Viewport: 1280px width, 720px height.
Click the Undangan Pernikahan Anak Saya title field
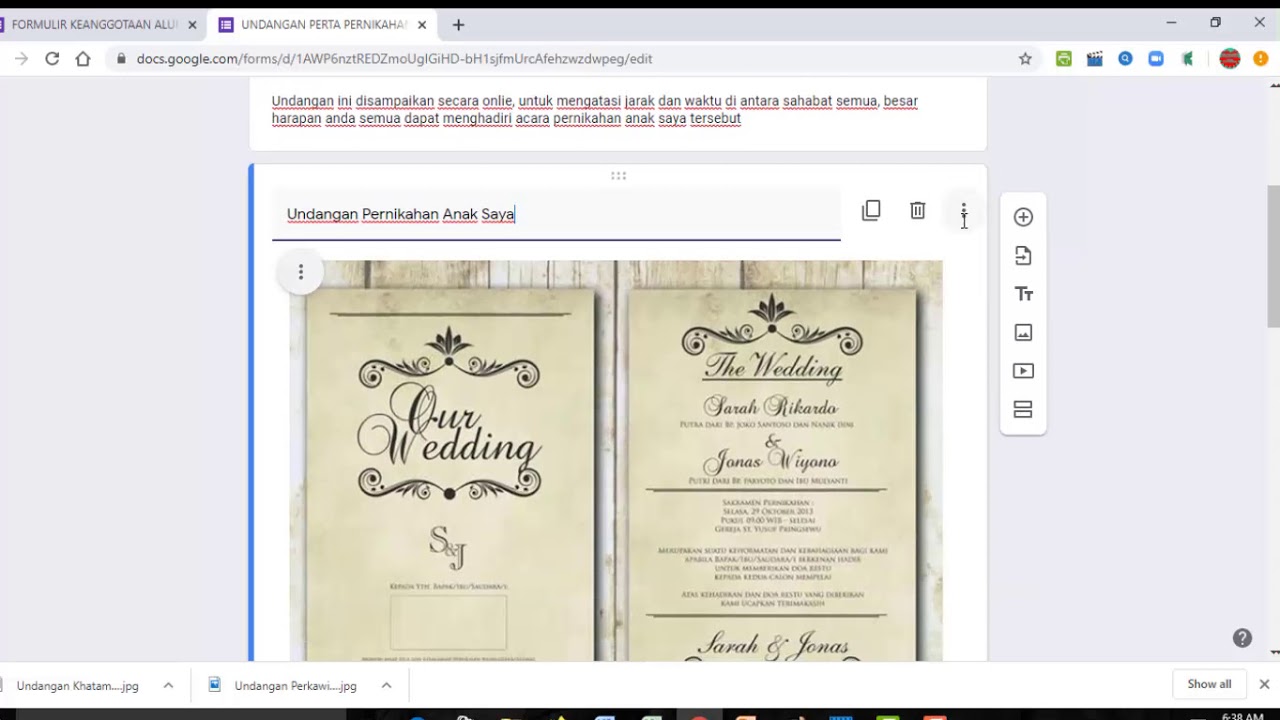pos(556,214)
